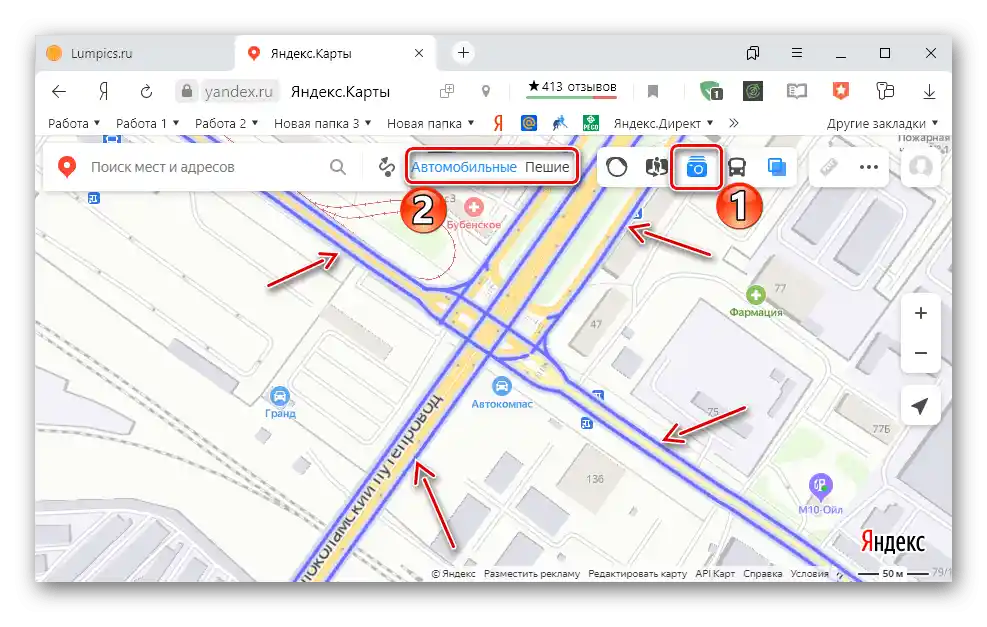Zoom out with the minus button
Screen dimensions: 987x627
(921, 353)
